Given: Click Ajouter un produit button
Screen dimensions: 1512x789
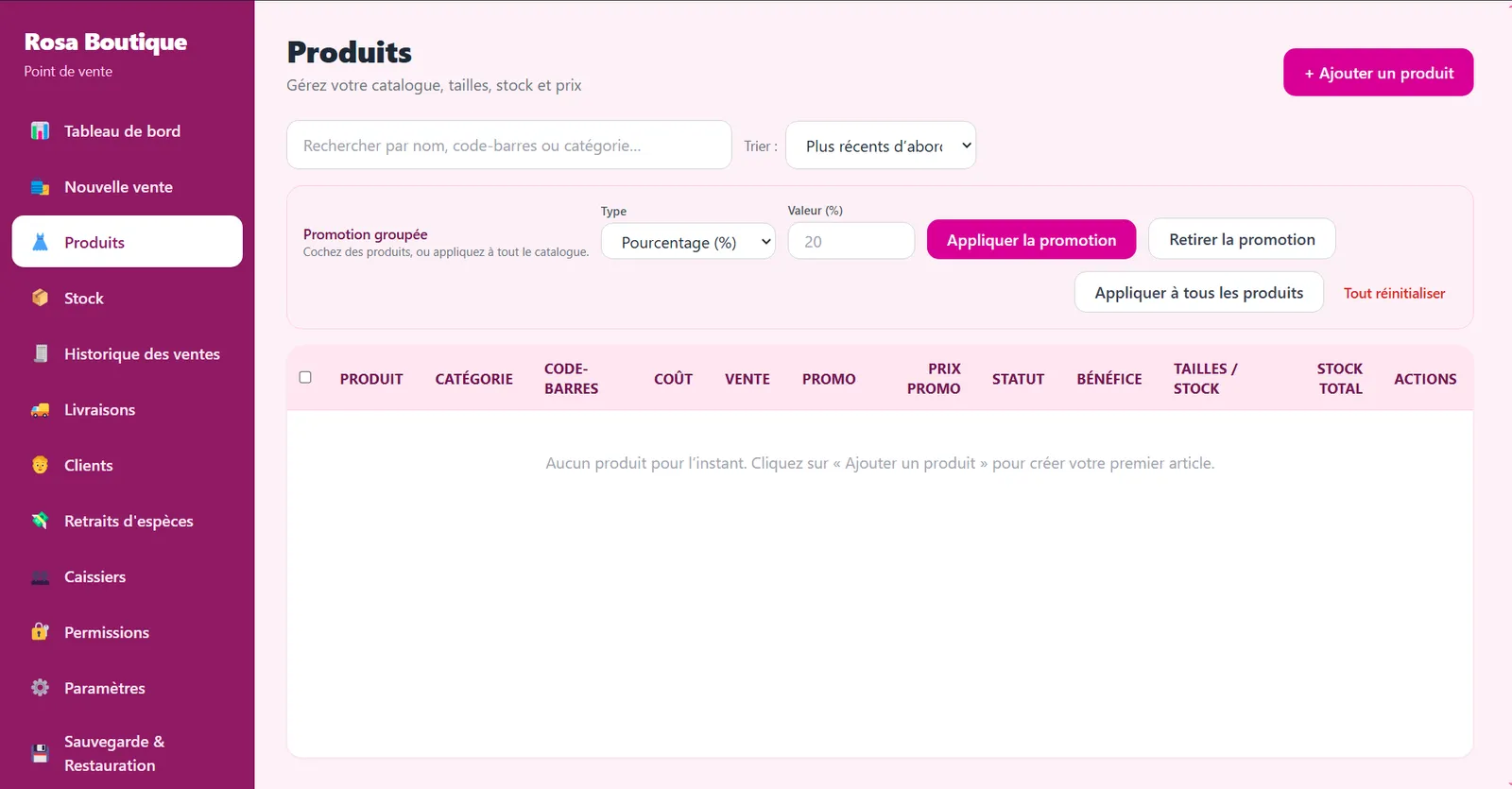Looking at the screenshot, I should tap(1378, 73).
